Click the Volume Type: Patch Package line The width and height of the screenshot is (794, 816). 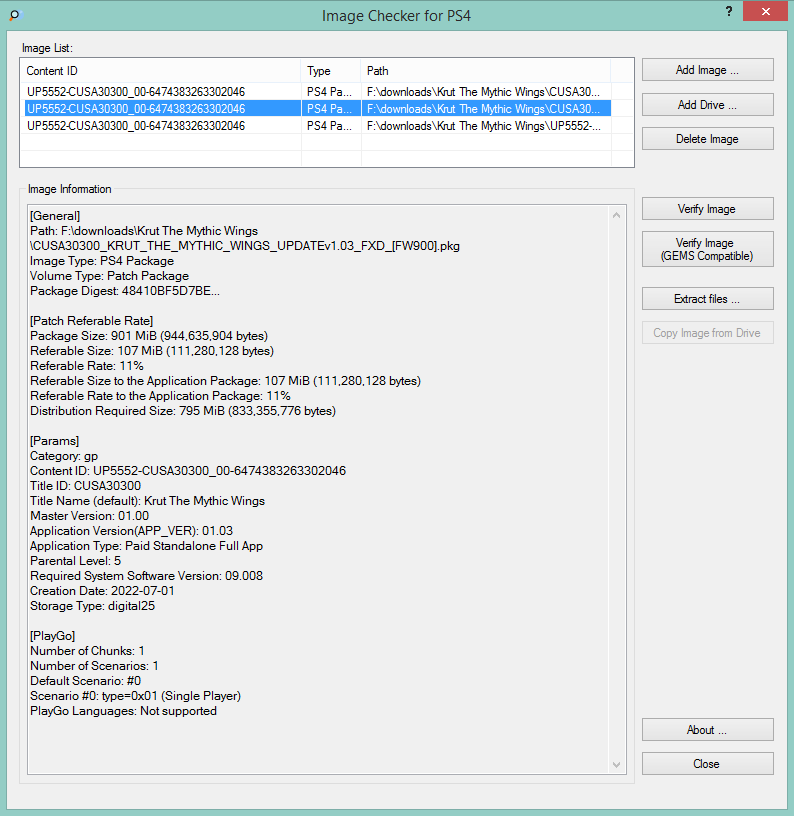pos(109,276)
